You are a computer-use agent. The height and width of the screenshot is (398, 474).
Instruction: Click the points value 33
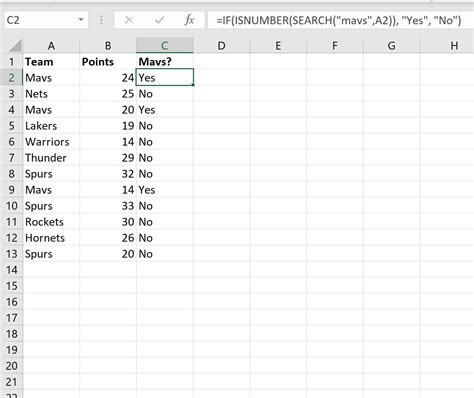point(108,206)
